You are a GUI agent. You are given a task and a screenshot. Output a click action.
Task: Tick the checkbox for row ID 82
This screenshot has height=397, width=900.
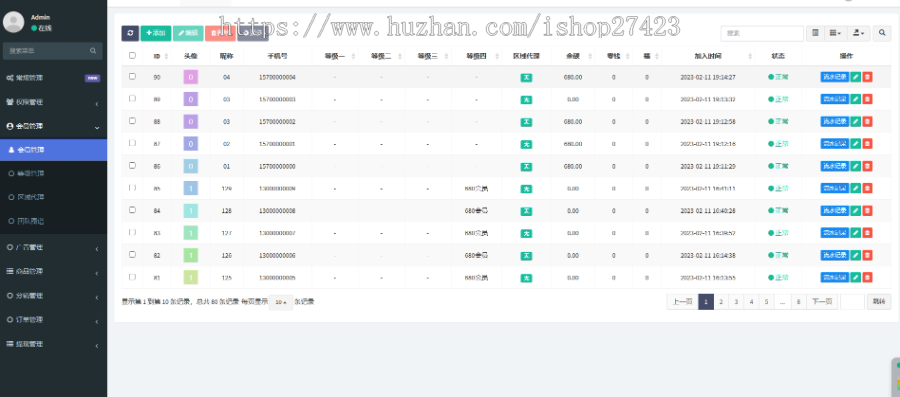click(133, 254)
